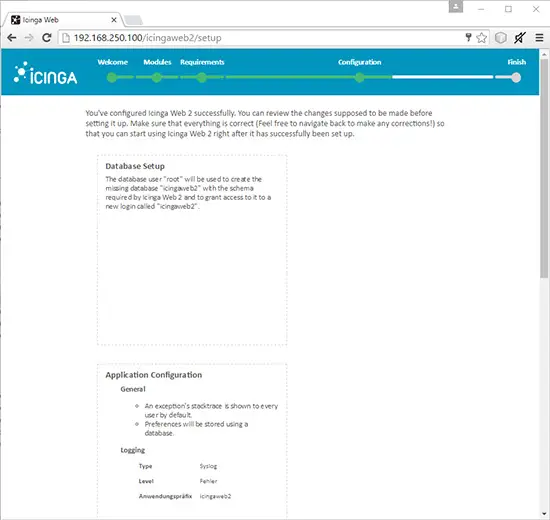
Task: Bookmark this page with the star icon
Action: tap(482, 38)
